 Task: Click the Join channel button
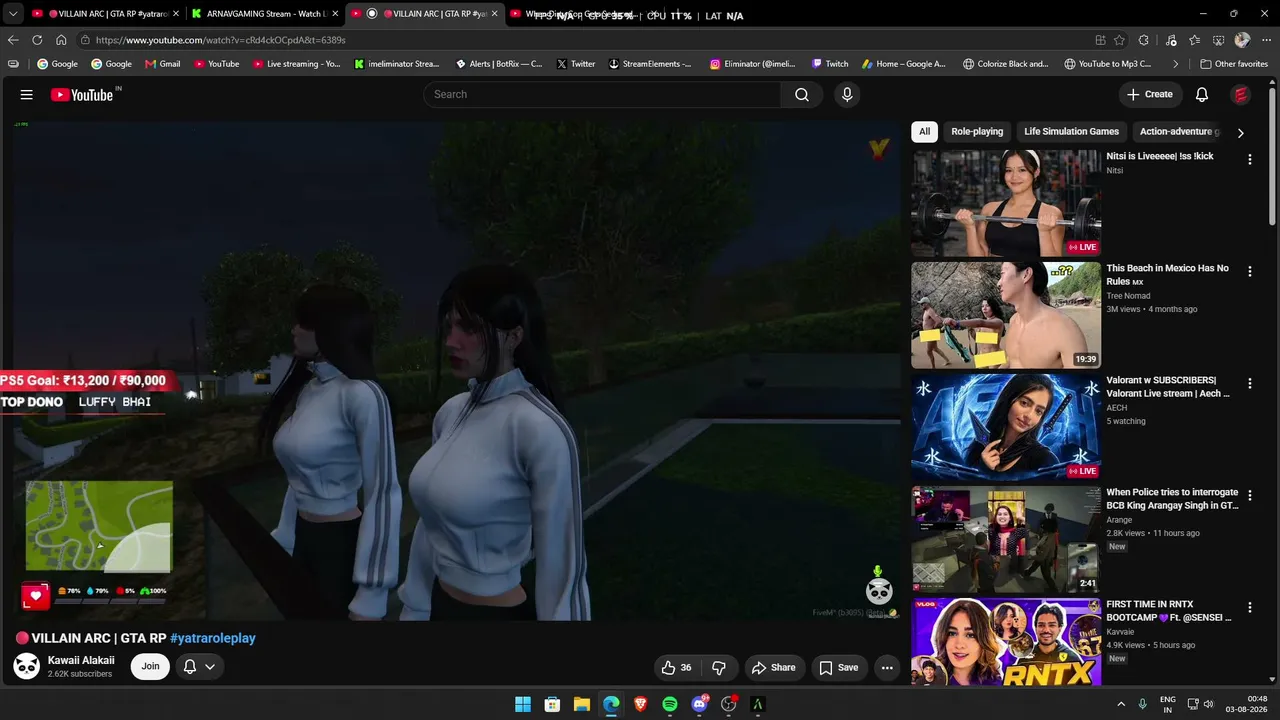click(x=150, y=667)
